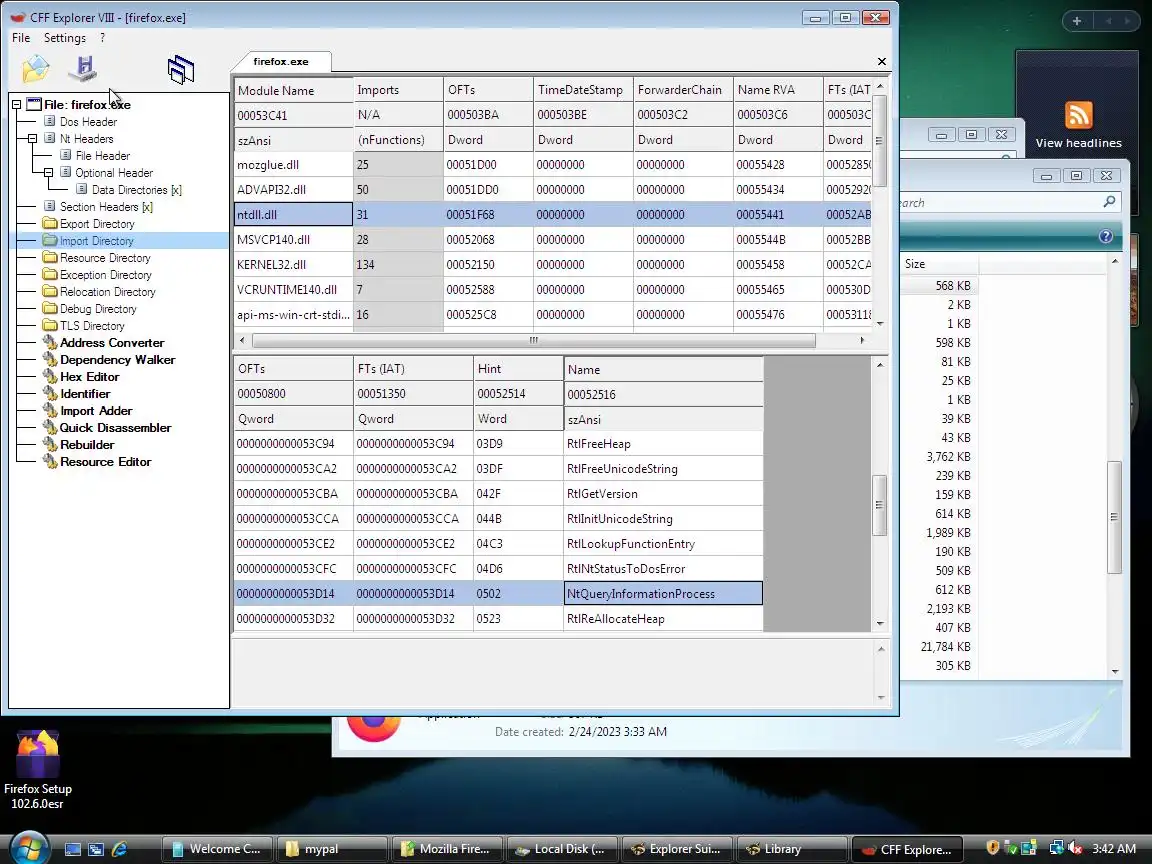Click the functions list vertical scrollbar thumb
Image resolution: width=1152 pixels, height=864 pixels.
[x=879, y=505]
